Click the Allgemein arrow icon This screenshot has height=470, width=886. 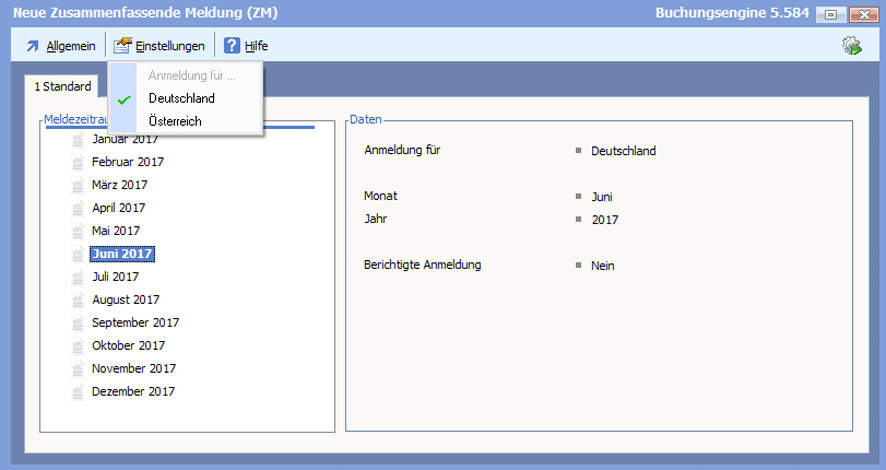coord(32,46)
